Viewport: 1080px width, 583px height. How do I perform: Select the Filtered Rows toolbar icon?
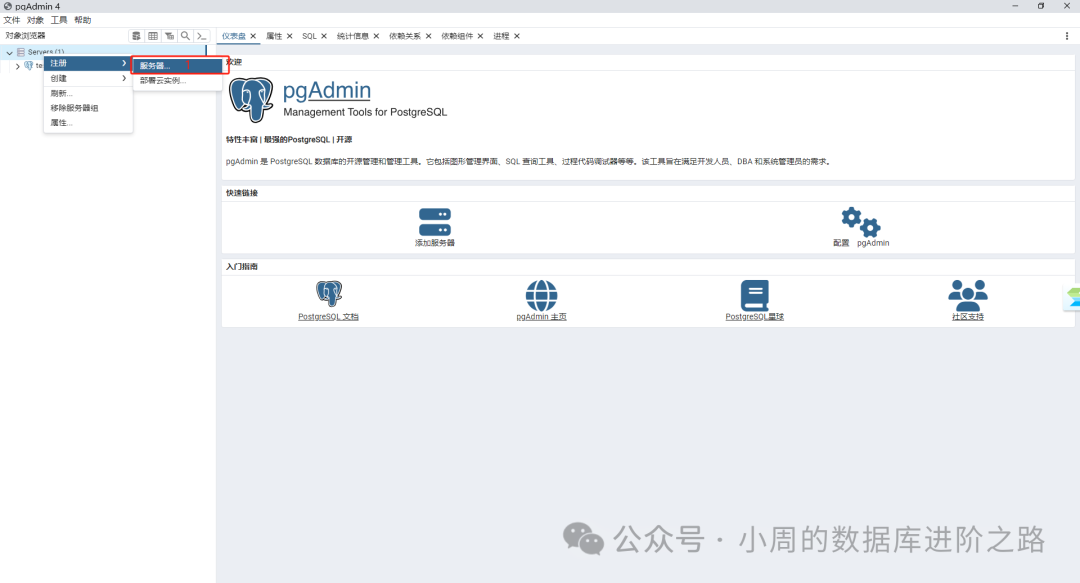pos(169,35)
